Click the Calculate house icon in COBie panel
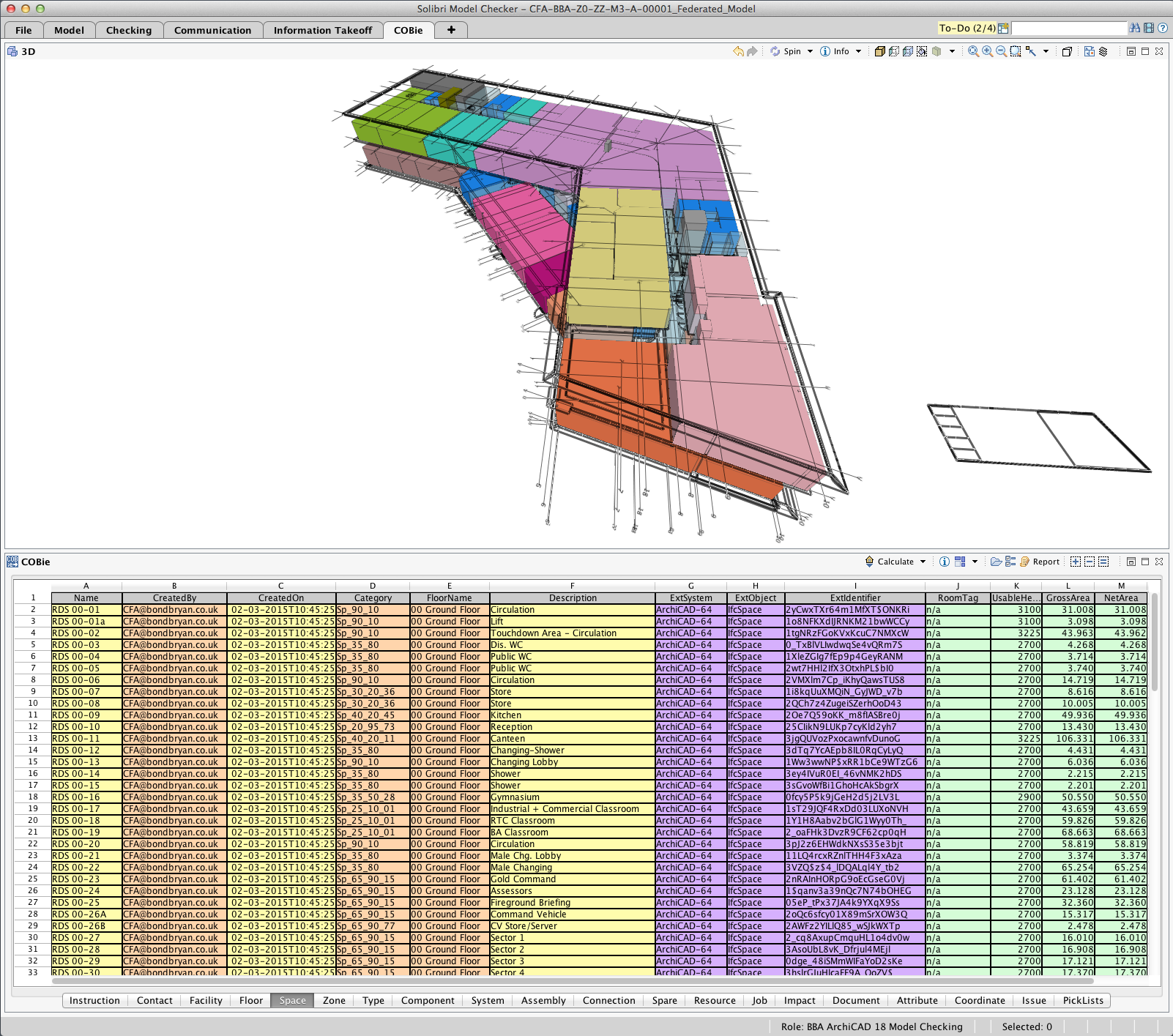This screenshot has width=1173, height=1036. [870, 562]
